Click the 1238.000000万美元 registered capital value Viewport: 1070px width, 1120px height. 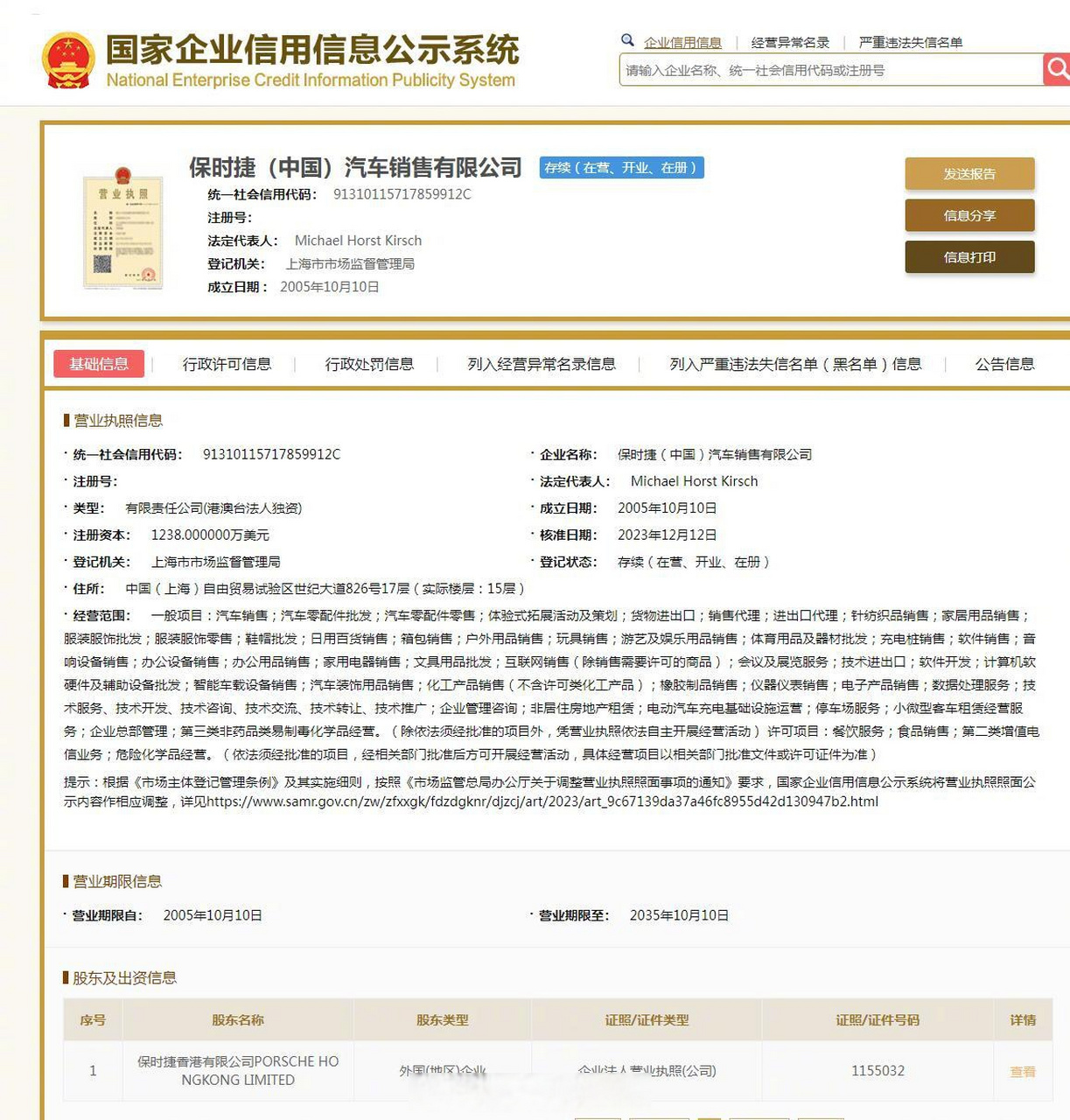click(210, 535)
